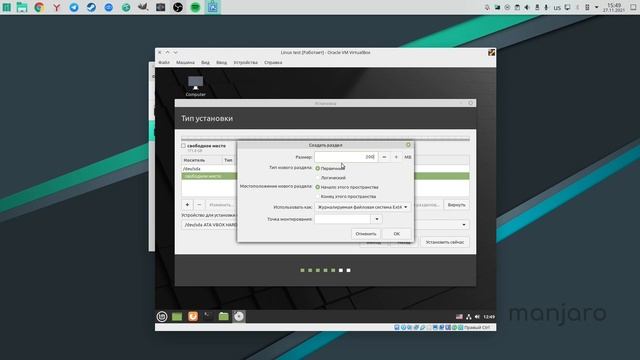Open Telegram from the top panel
The width and height of the screenshot is (640, 360).
click(x=74, y=7)
